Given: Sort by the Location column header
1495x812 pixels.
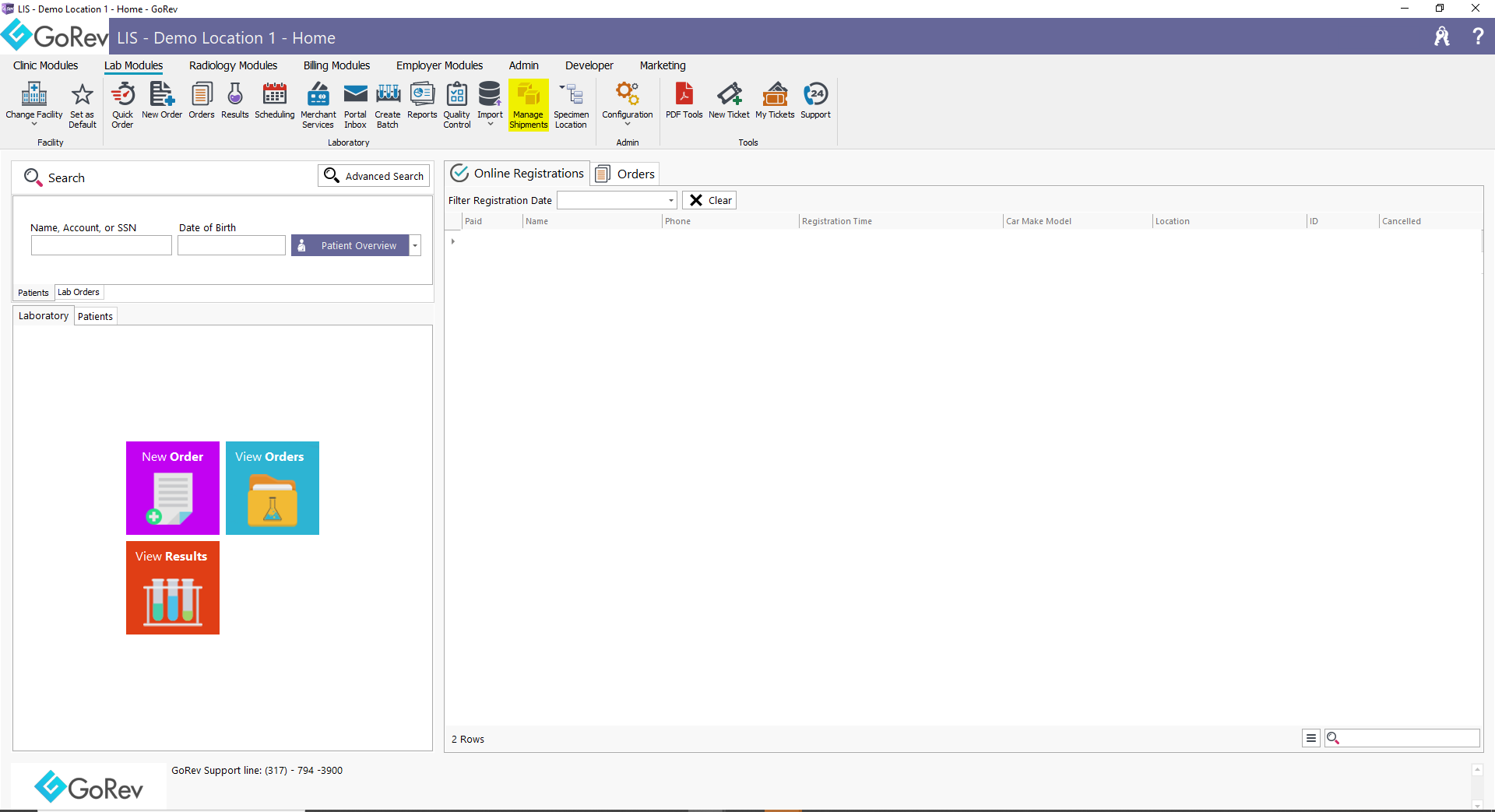Looking at the screenshot, I should pos(1229,221).
